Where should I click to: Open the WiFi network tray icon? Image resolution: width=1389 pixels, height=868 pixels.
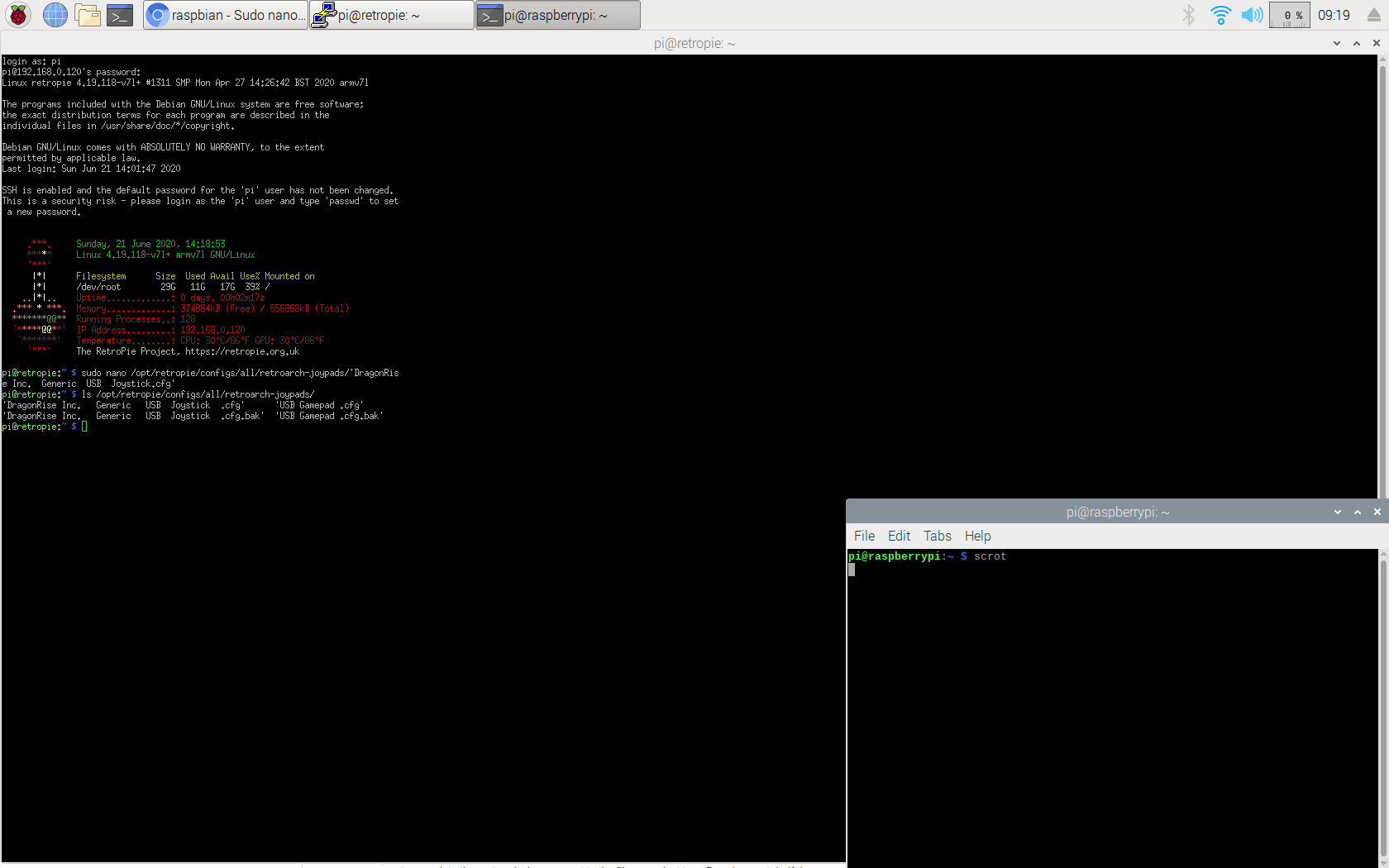coord(1220,15)
